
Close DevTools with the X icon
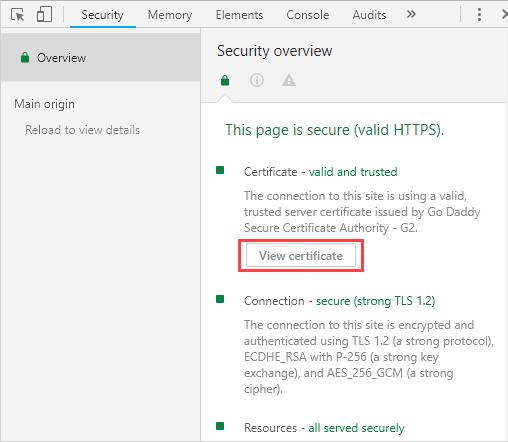point(504,15)
